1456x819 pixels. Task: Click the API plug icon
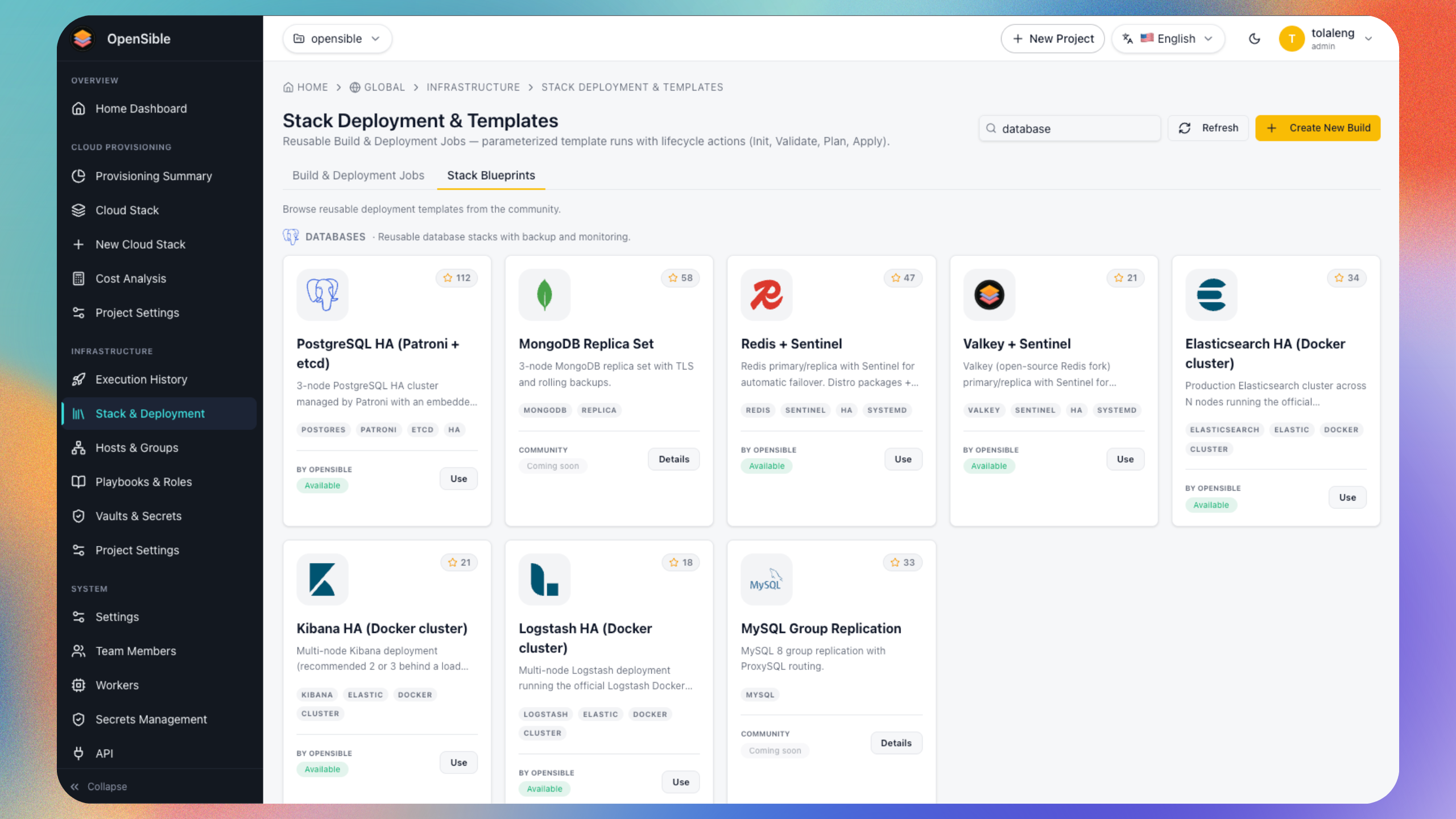[78, 753]
